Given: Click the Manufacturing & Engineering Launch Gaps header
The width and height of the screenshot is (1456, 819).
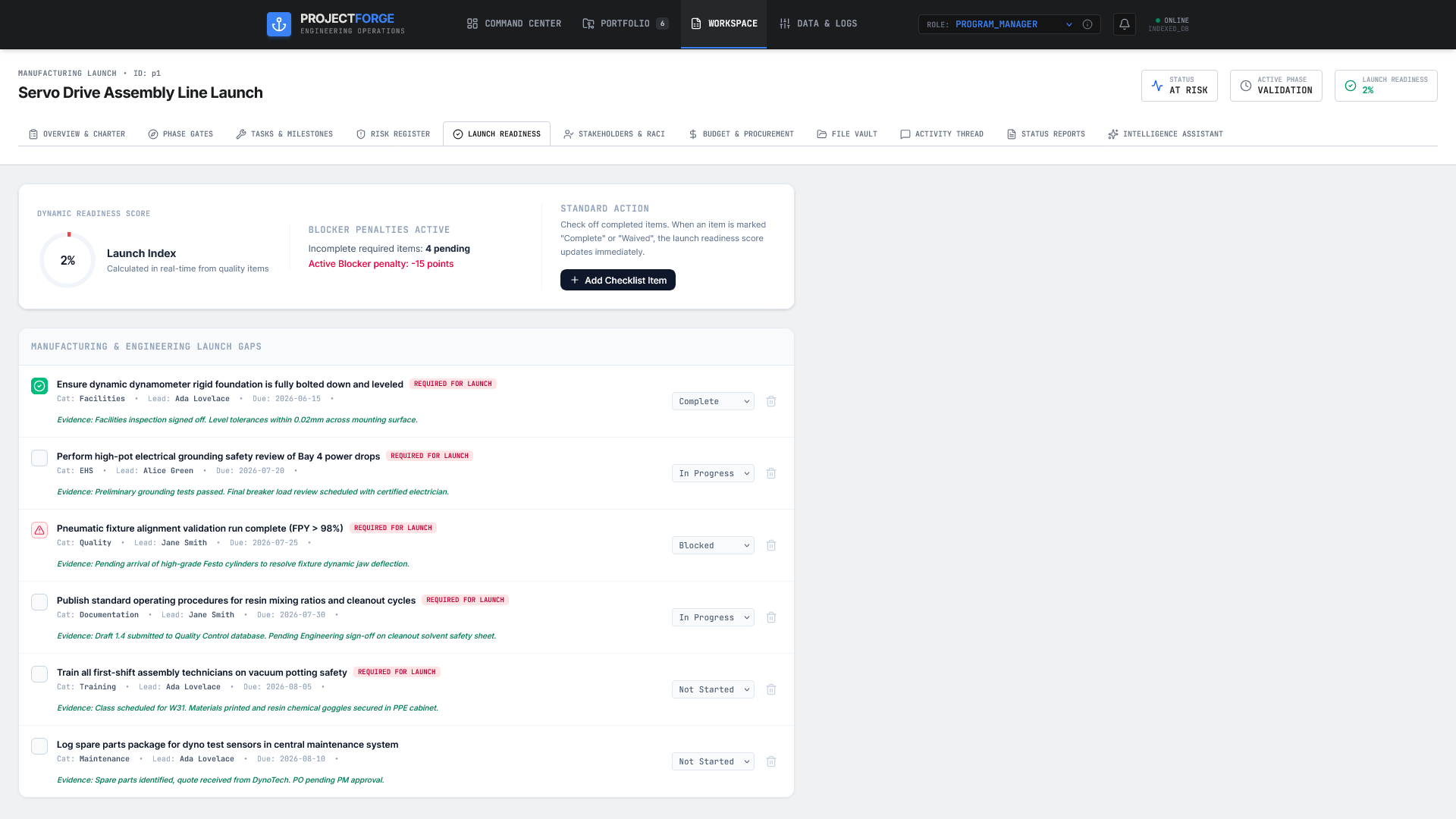Looking at the screenshot, I should coord(146,347).
